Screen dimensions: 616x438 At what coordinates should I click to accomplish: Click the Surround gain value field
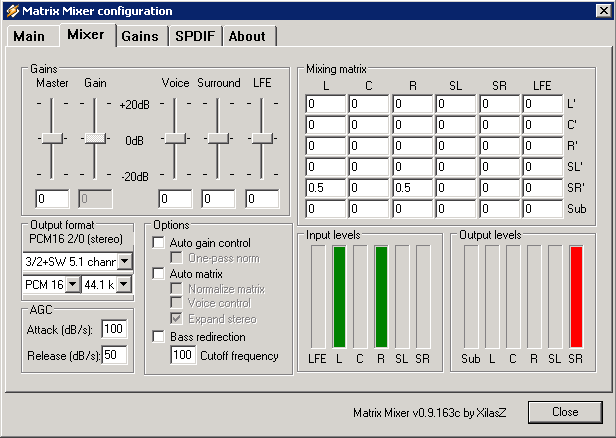click(x=218, y=199)
